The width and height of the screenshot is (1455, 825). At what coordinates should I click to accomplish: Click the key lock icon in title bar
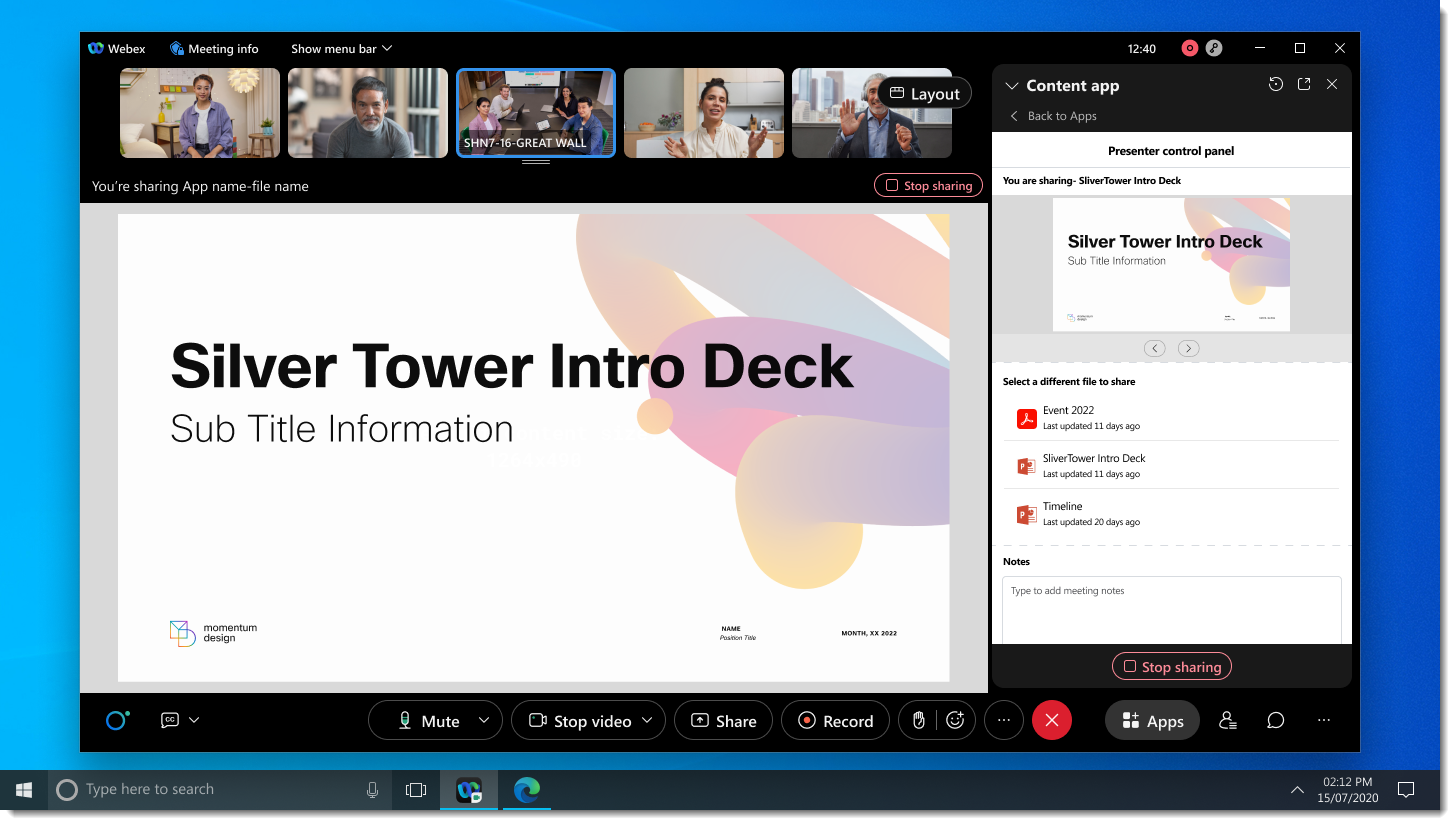pos(1214,48)
